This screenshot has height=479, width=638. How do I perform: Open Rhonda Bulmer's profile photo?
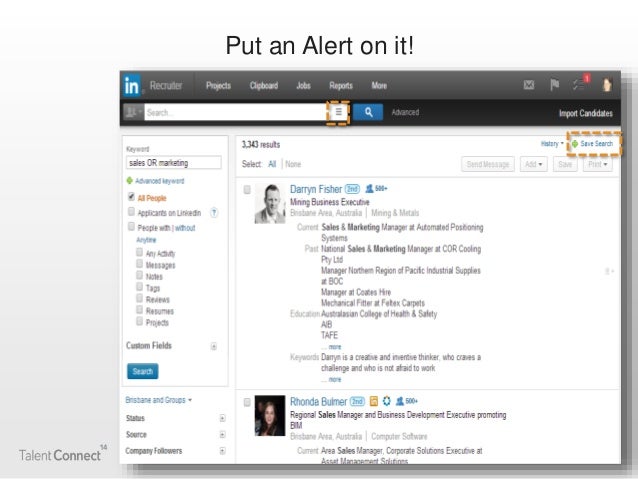coord(270,416)
